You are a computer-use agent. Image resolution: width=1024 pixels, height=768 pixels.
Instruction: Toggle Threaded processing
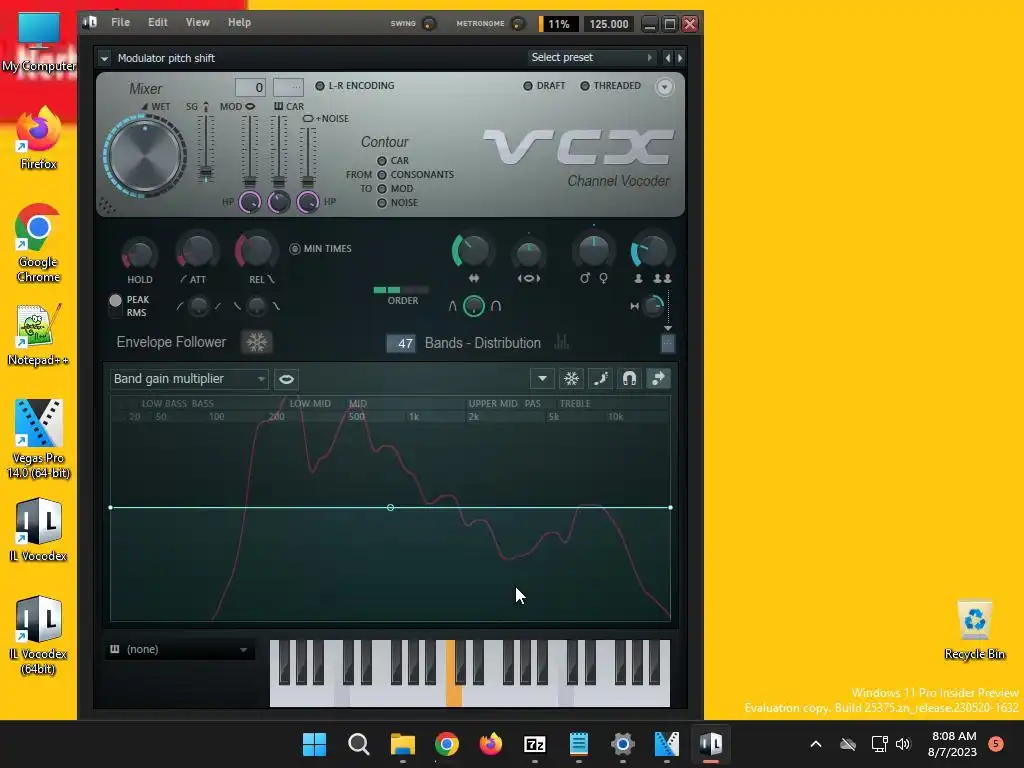pyautogui.click(x=584, y=86)
